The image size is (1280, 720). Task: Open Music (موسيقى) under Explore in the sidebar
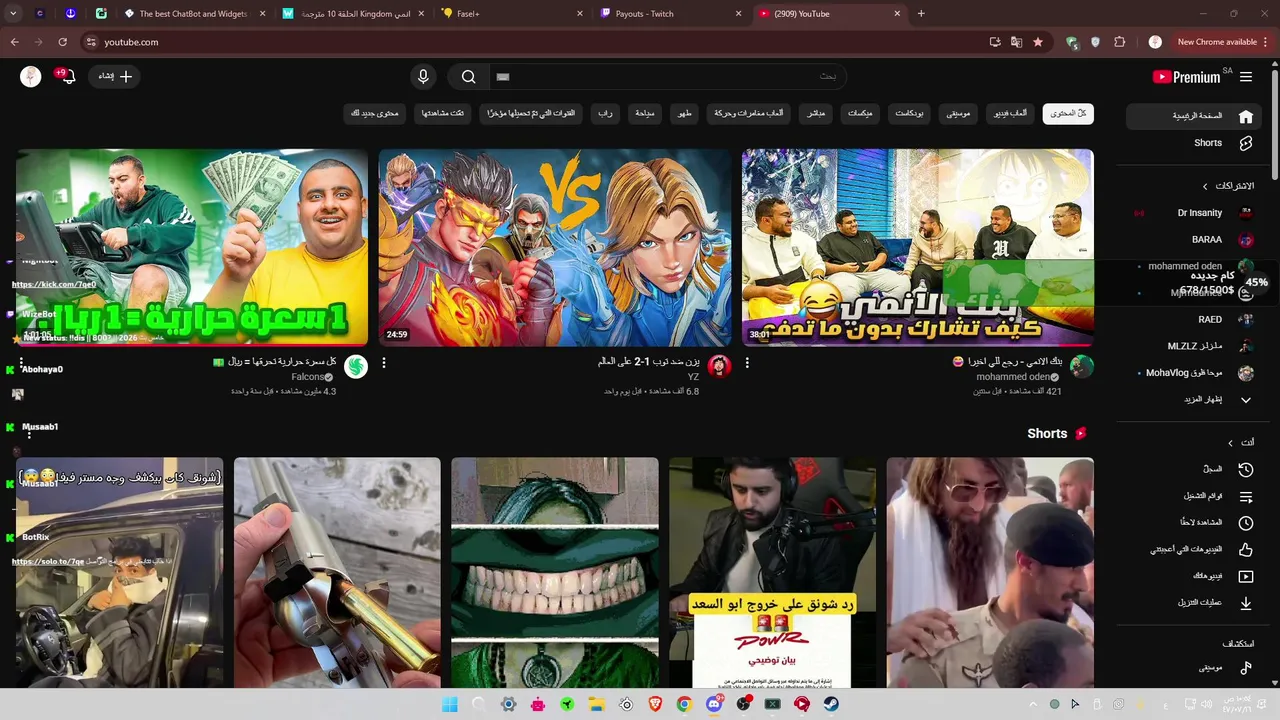click(1194, 667)
